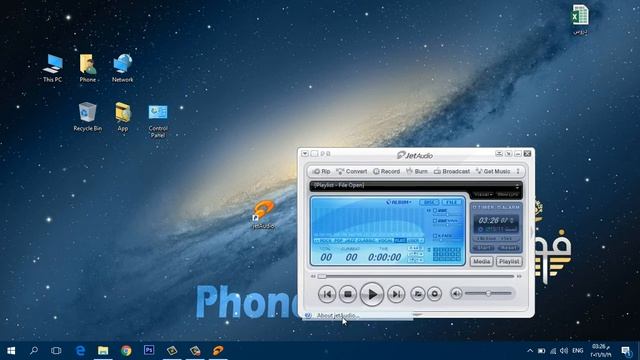Select the FILE mode button
This screenshot has width=640, height=360.
point(451,202)
